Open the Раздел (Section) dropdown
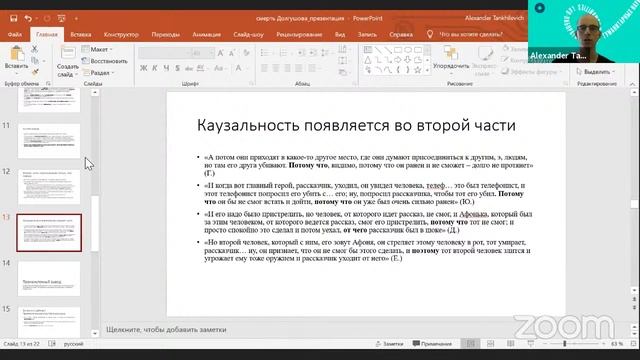The image size is (640, 360). coord(99,73)
